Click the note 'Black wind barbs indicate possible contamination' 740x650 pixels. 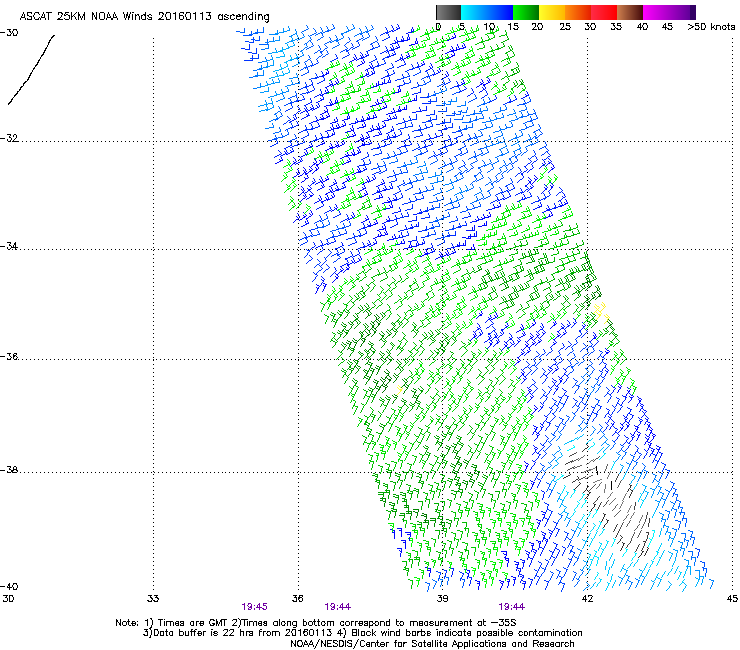pos(467,633)
